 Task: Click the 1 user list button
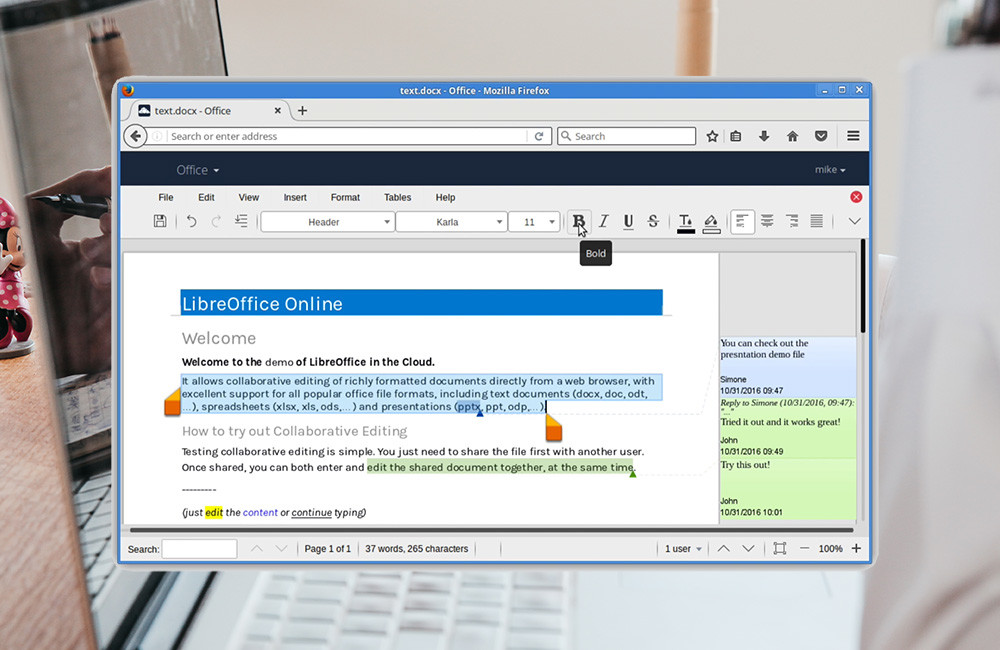pyautogui.click(x=683, y=549)
